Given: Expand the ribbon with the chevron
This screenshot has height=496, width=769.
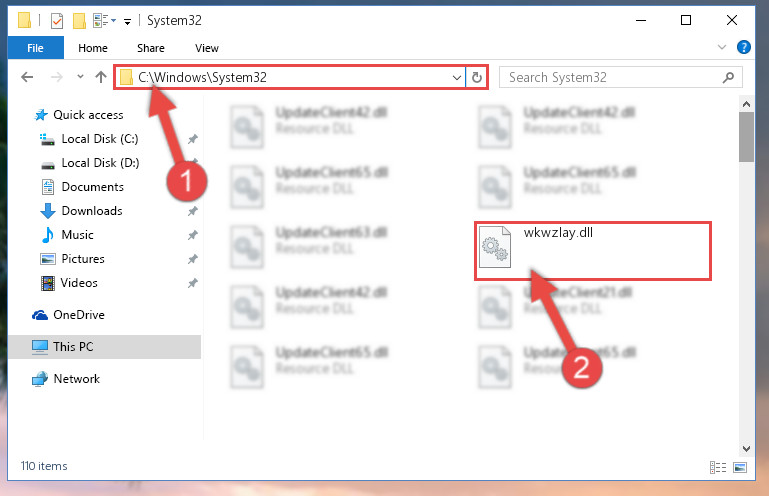Looking at the screenshot, I should (721, 47).
